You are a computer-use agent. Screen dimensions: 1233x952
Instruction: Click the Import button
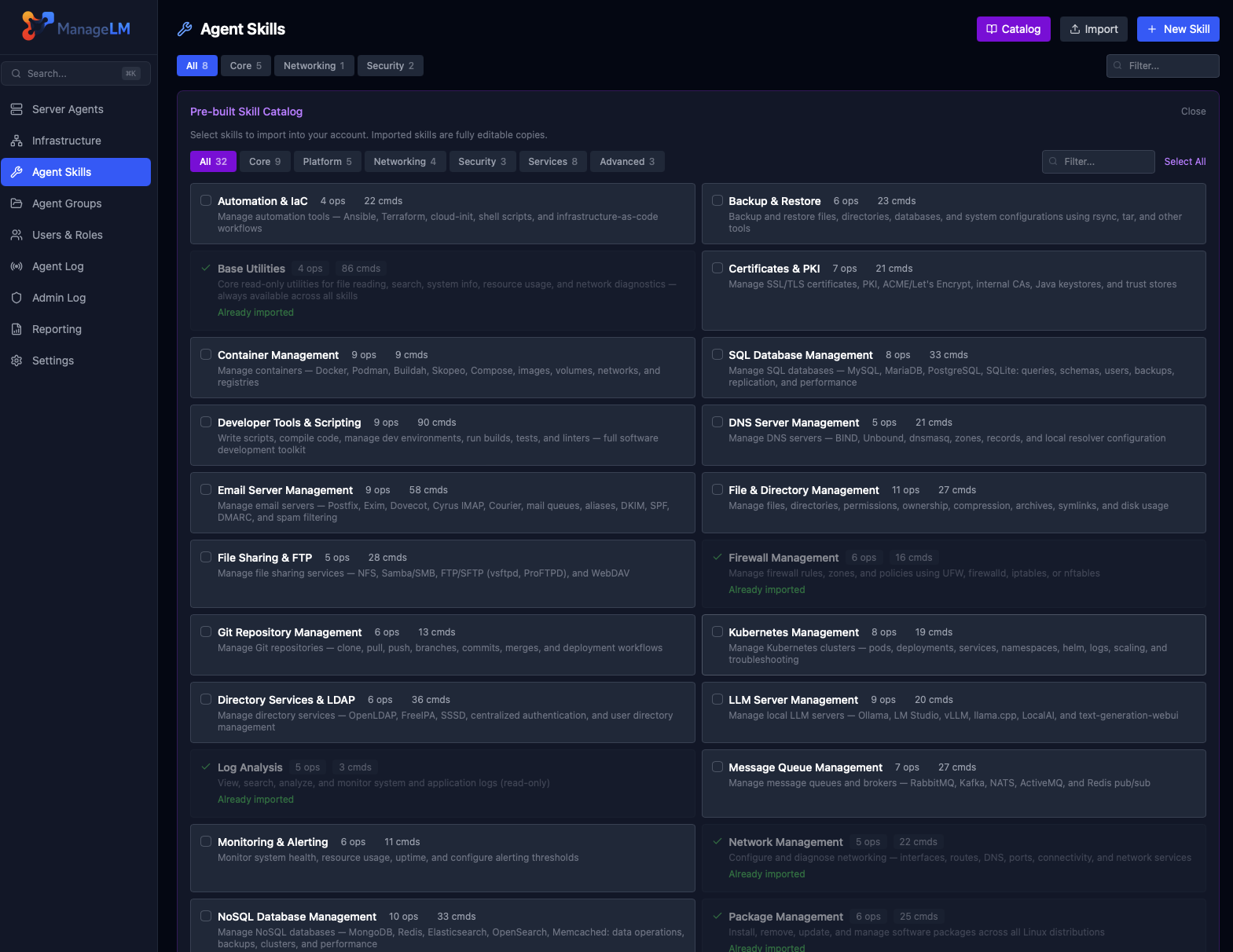tap(1094, 29)
